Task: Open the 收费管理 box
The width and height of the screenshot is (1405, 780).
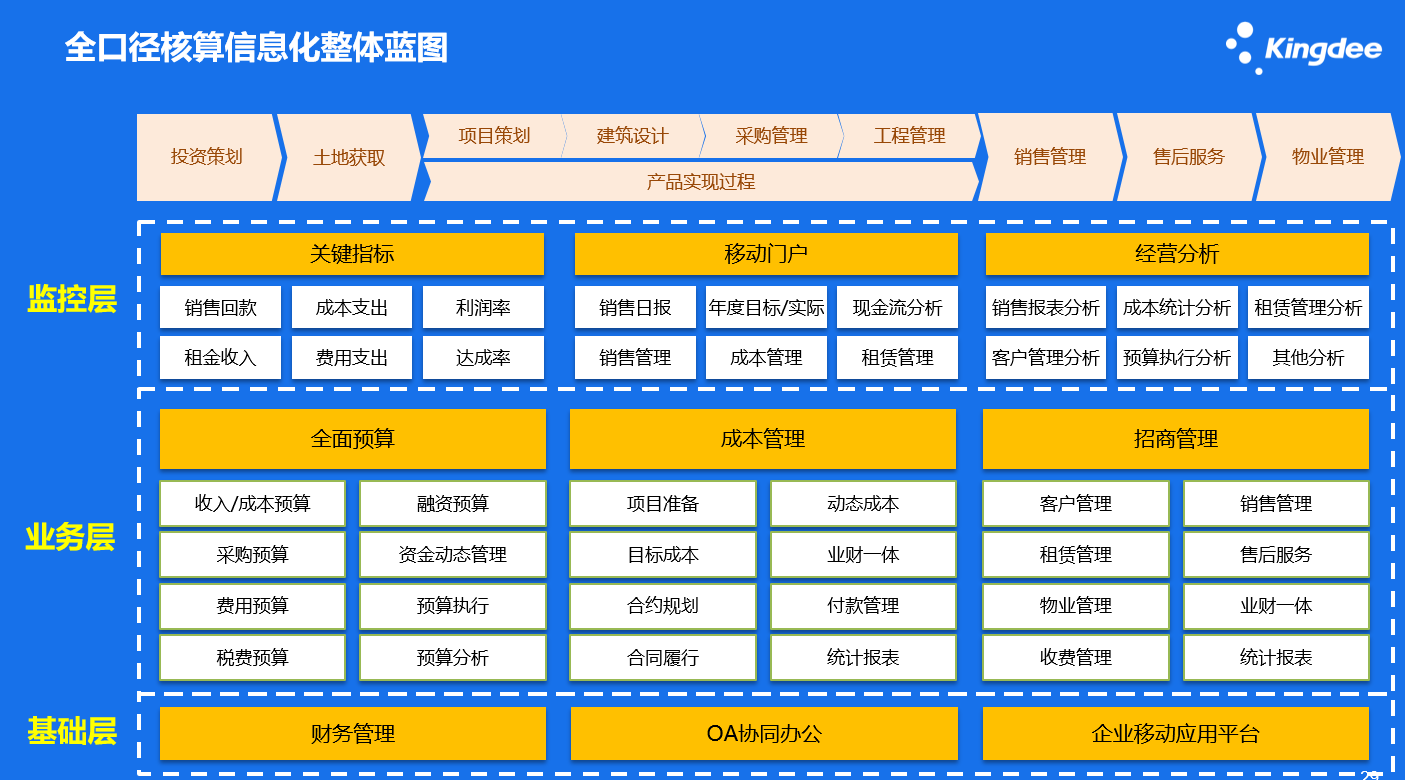Action: [x=1075, y=657]
